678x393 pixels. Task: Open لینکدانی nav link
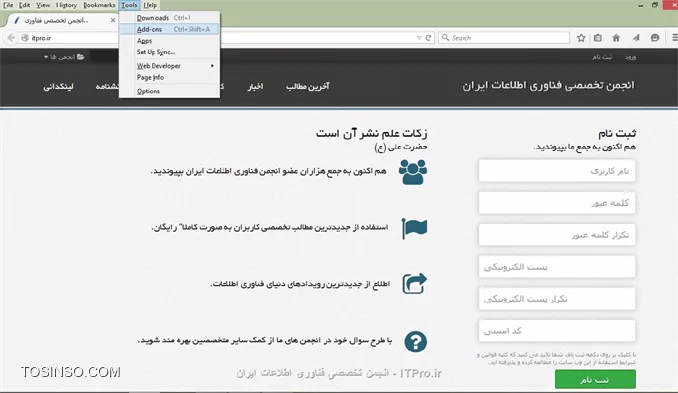tap(58, 86)
